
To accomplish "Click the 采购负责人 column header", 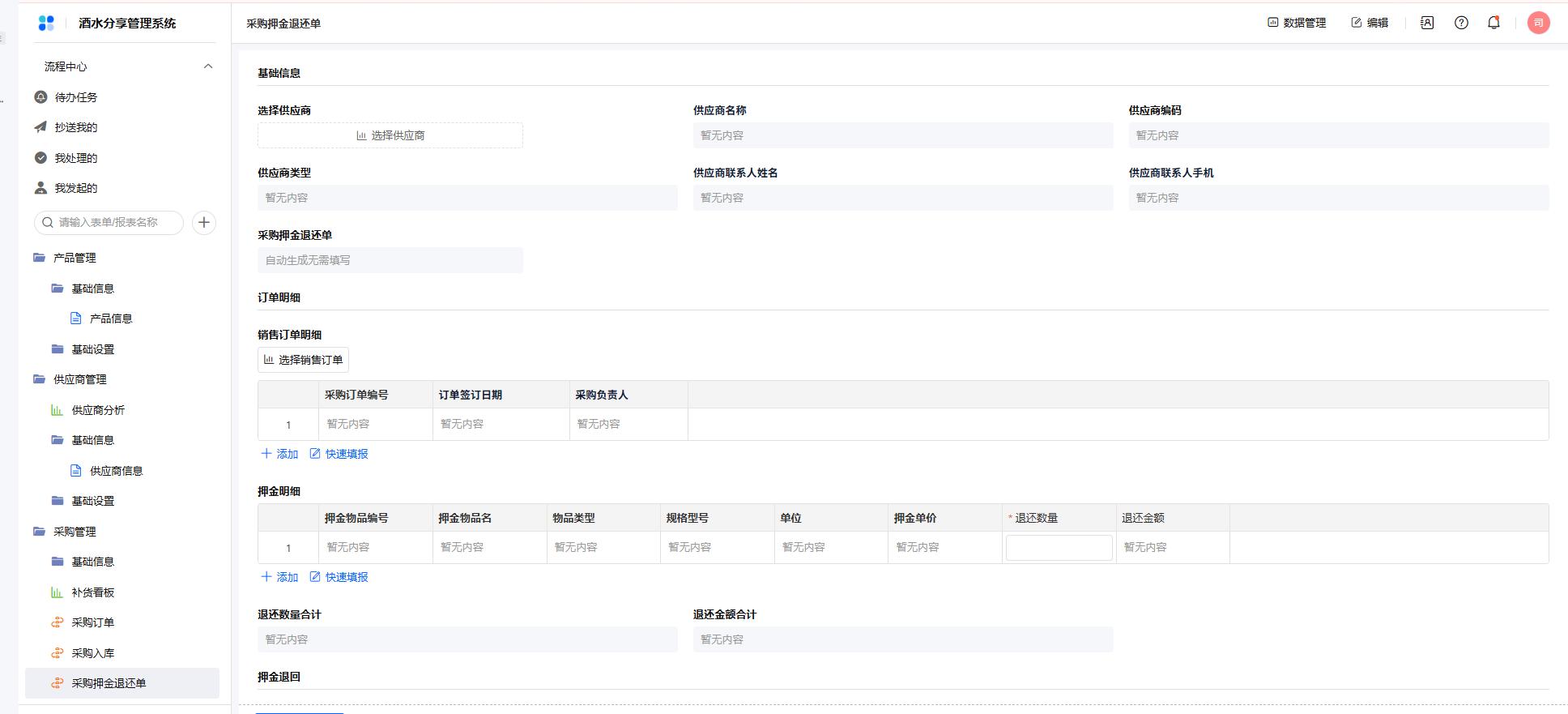I will click(x=628, y=395).
